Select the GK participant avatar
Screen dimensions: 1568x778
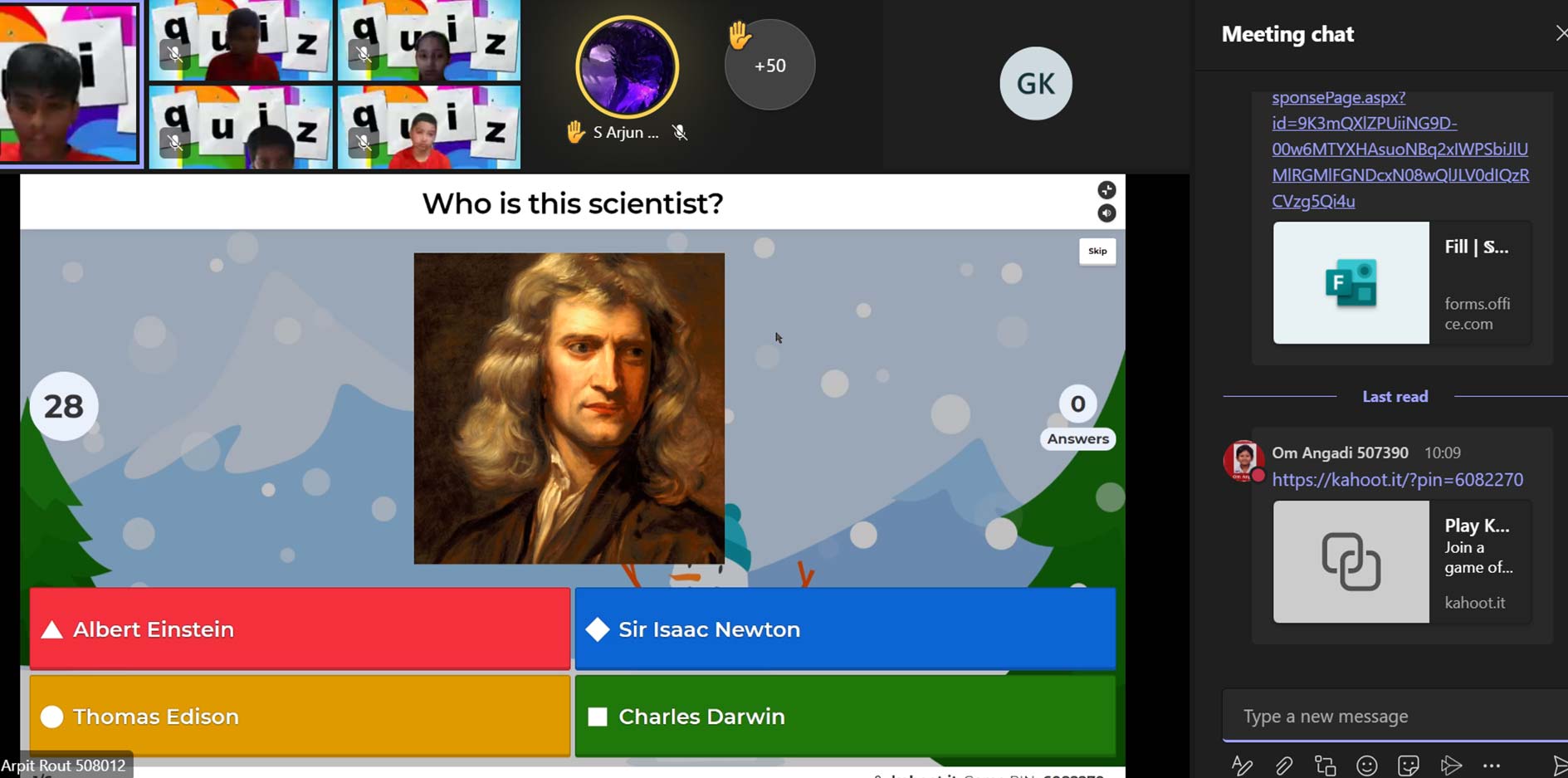(x=1035, y=83)
